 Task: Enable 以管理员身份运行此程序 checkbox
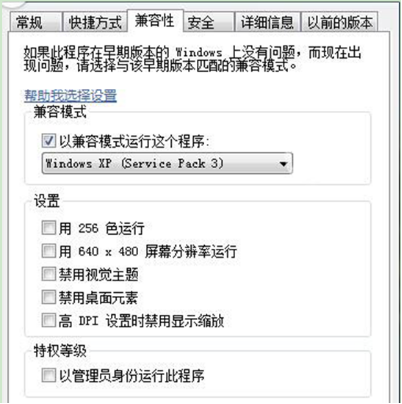[x=49, y=375]
